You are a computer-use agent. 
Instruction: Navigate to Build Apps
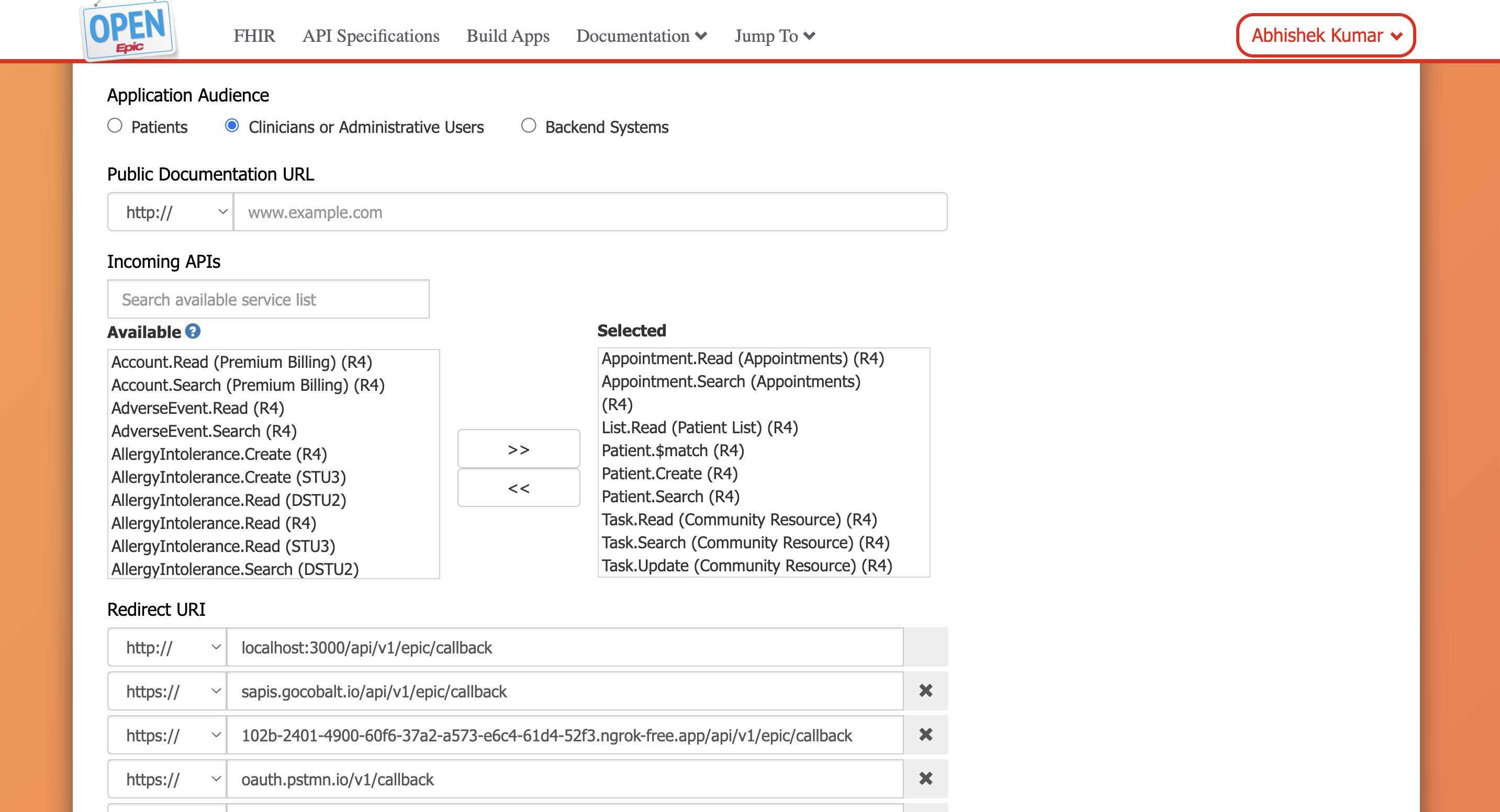[507, 36]
